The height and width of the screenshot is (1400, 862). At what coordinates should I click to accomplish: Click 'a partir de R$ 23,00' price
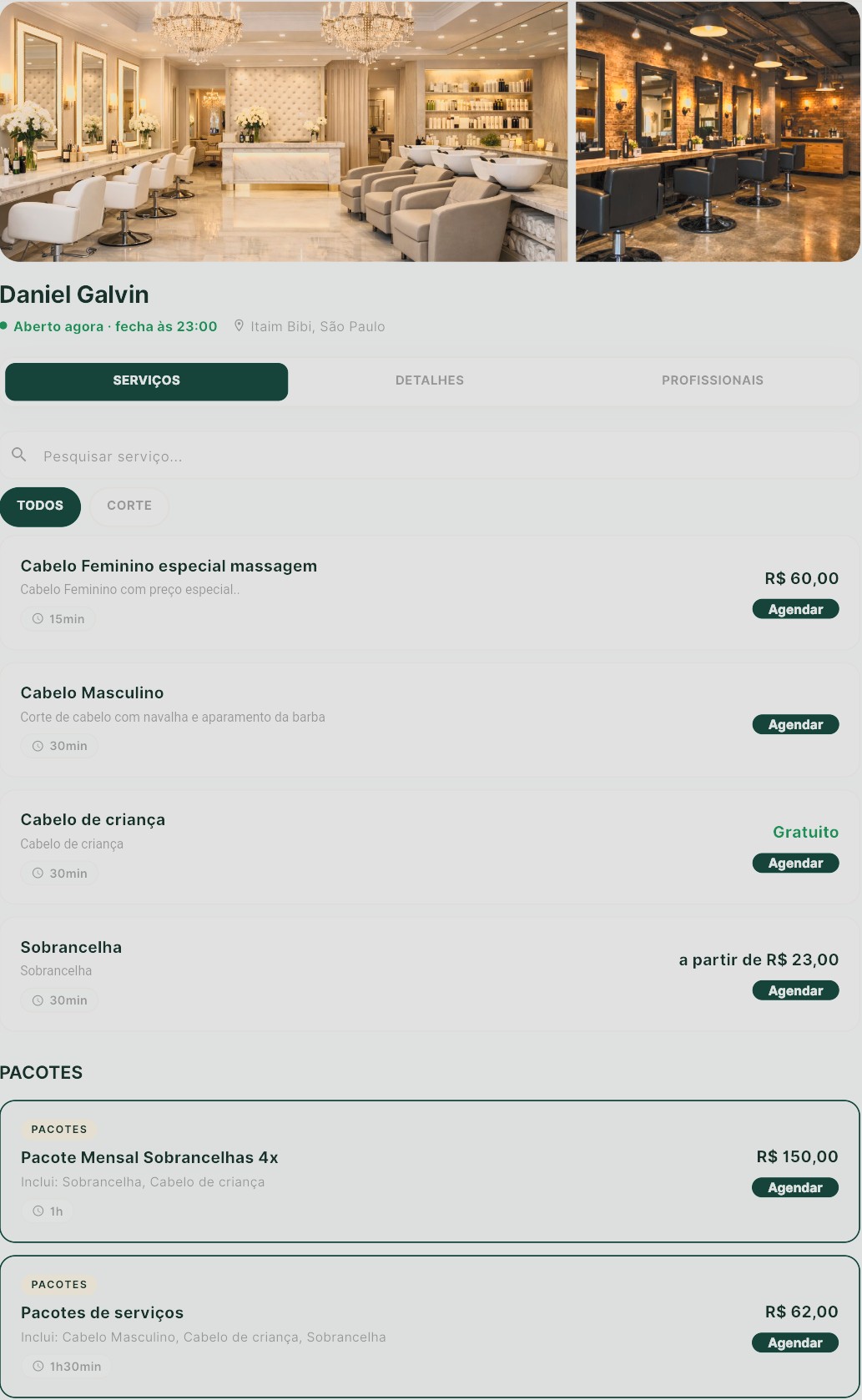(x=759, y=959)
